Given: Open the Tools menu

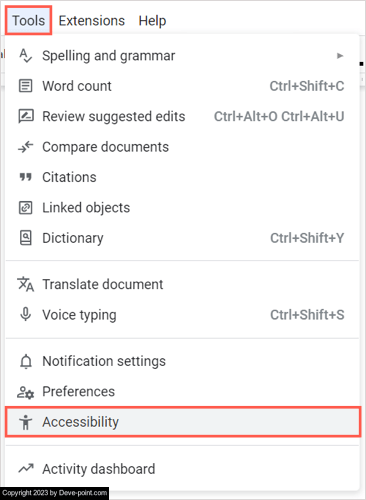Looking at the screenshot, I should [29, 21].
